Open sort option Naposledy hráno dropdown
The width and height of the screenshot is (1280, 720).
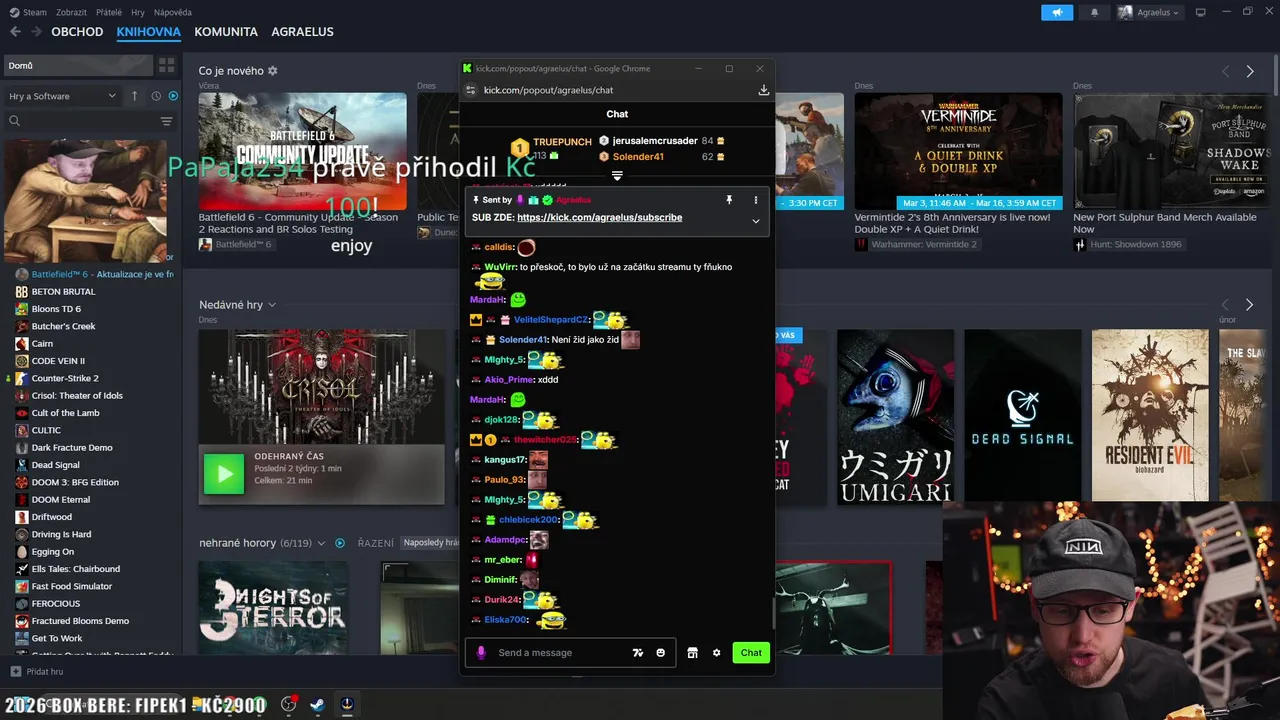pos(429,543)
